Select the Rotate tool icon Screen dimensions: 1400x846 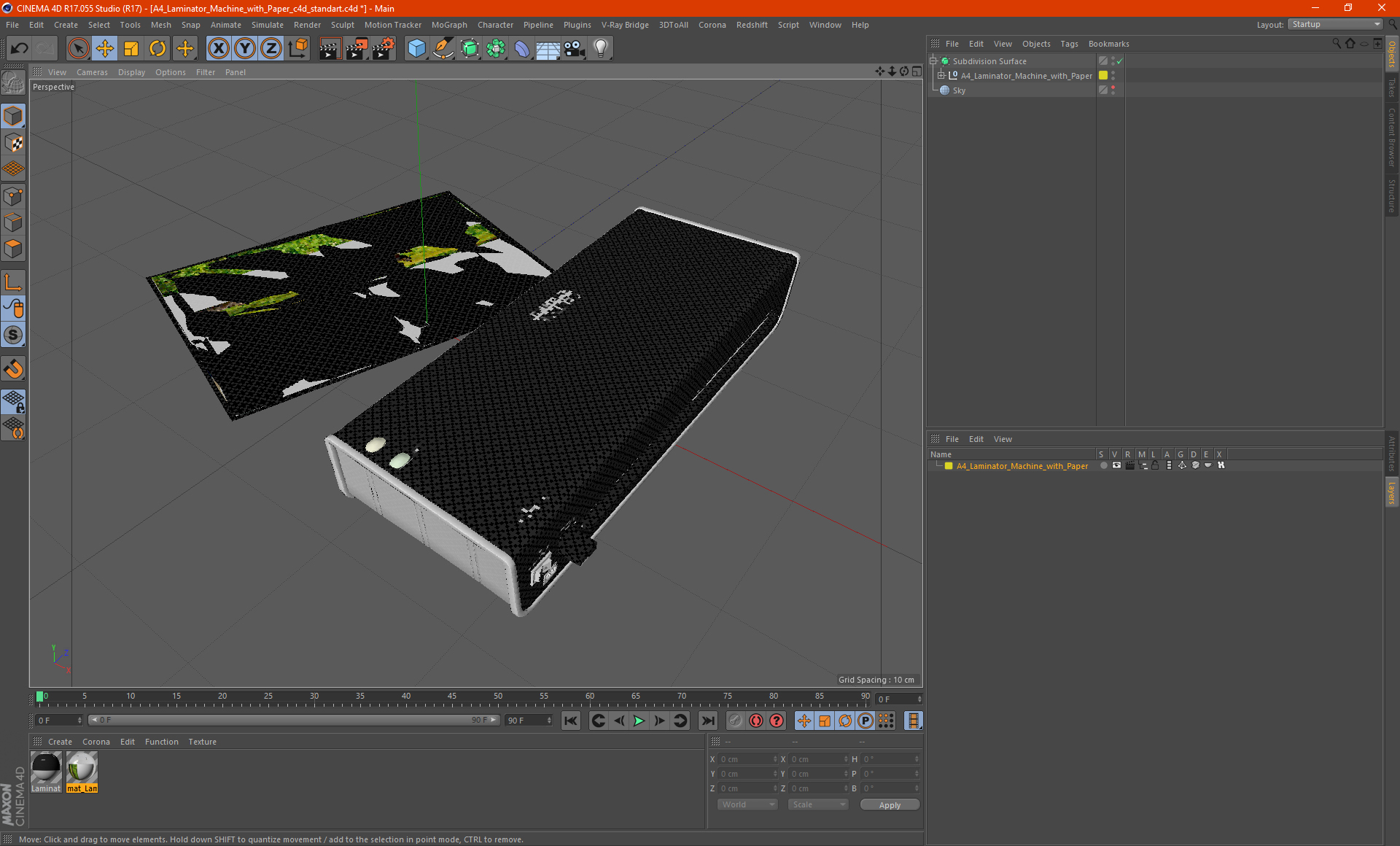point(157,49)
